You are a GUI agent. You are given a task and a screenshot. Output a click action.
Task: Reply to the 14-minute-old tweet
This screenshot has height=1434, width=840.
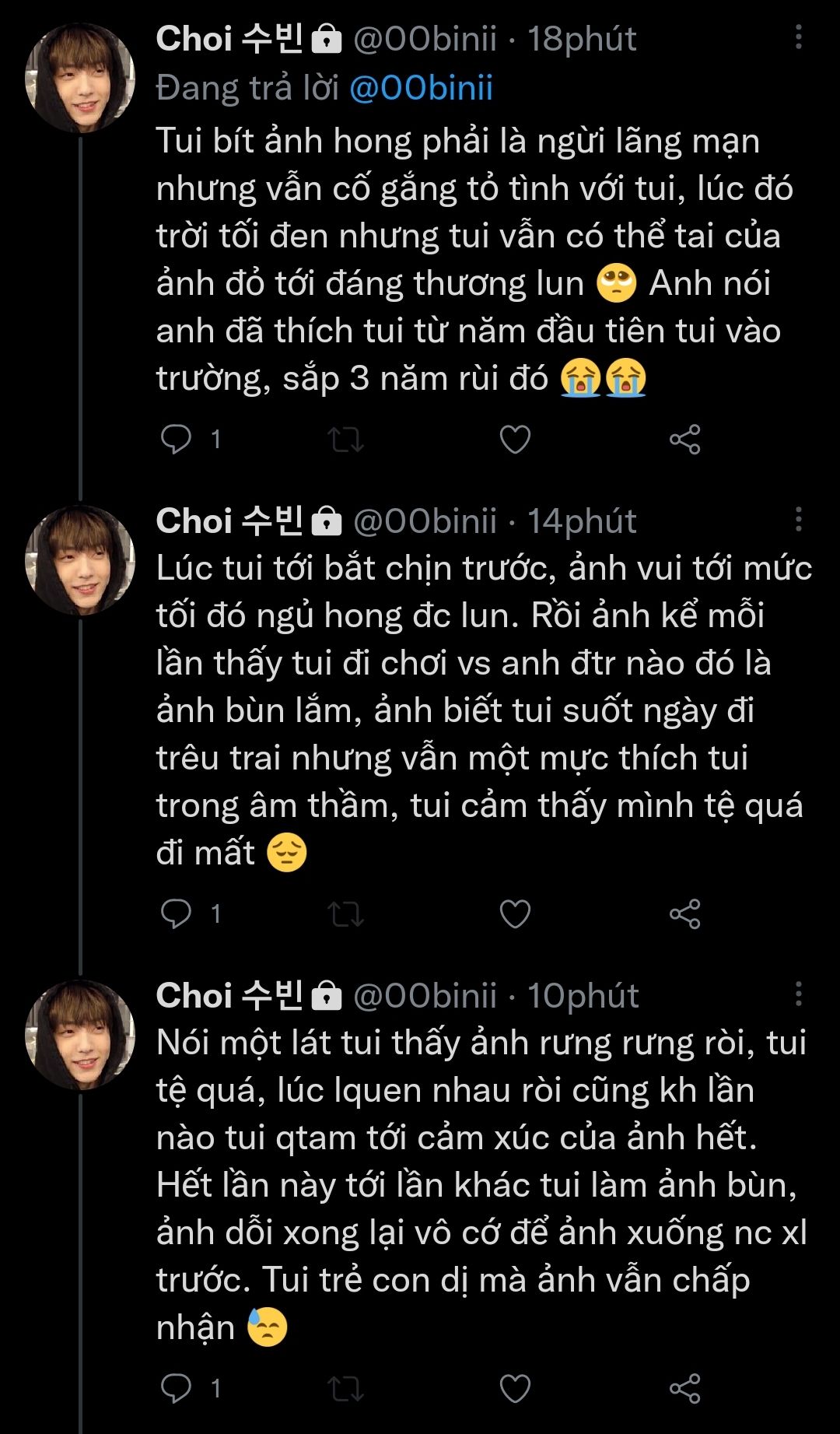tap(176, 913)
